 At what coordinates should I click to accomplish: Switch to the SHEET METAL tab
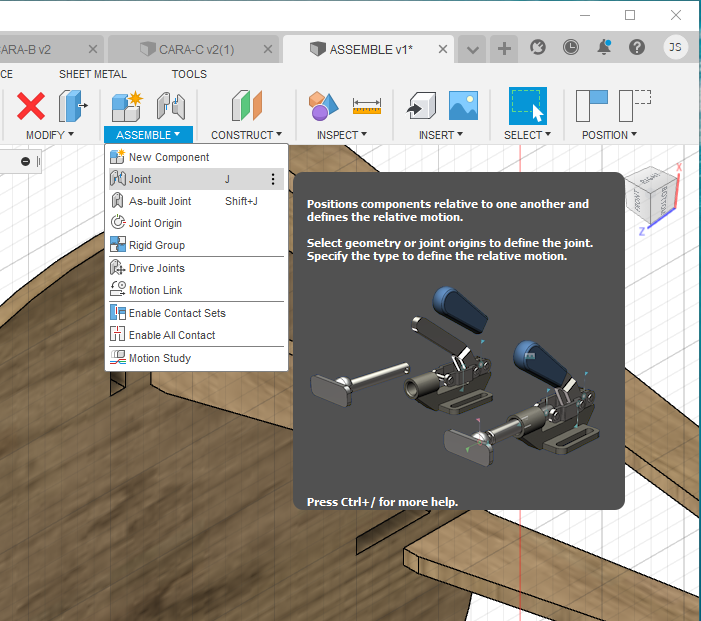point(93,74)
